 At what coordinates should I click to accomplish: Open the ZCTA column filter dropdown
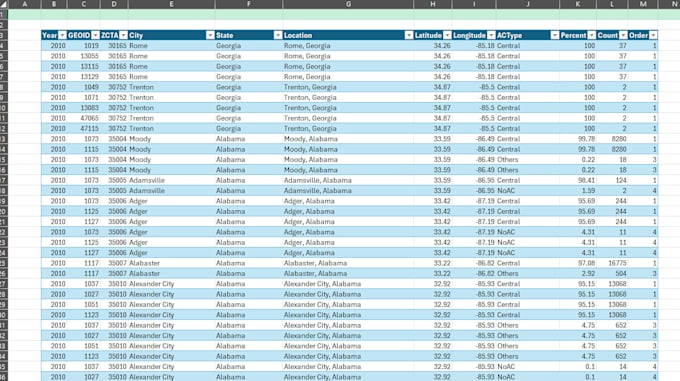[124, 36]
